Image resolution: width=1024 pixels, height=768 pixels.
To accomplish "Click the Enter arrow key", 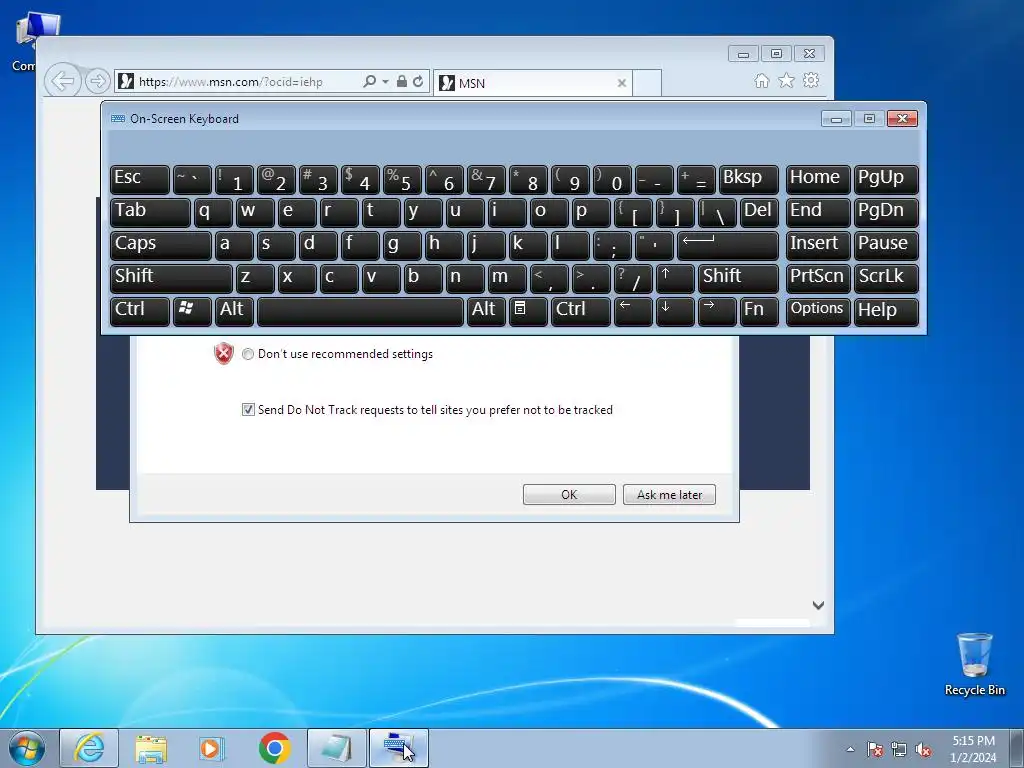I will click(728, 245).
